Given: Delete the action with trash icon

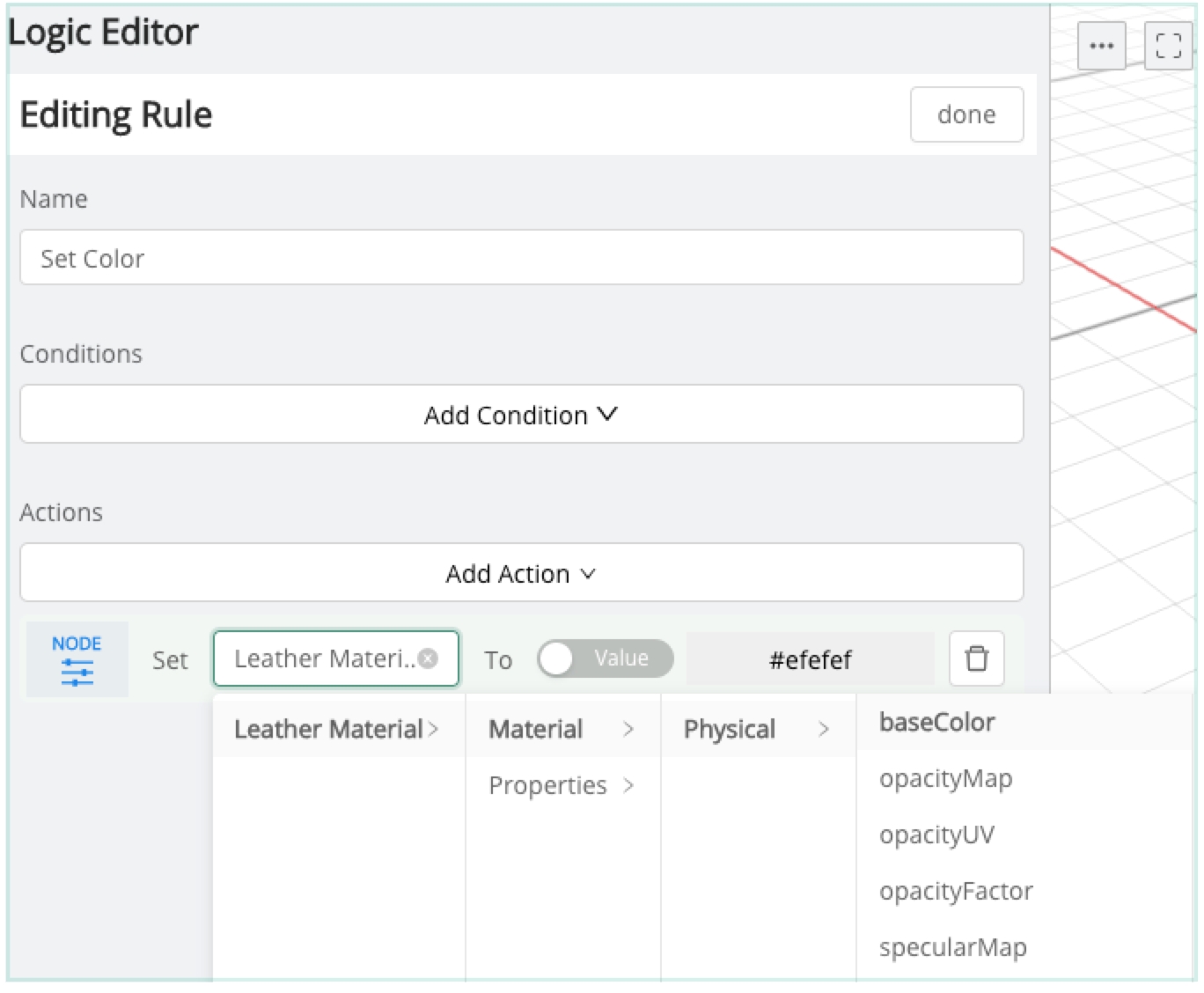Looking at the screenshot, I should tap(976, 658).
